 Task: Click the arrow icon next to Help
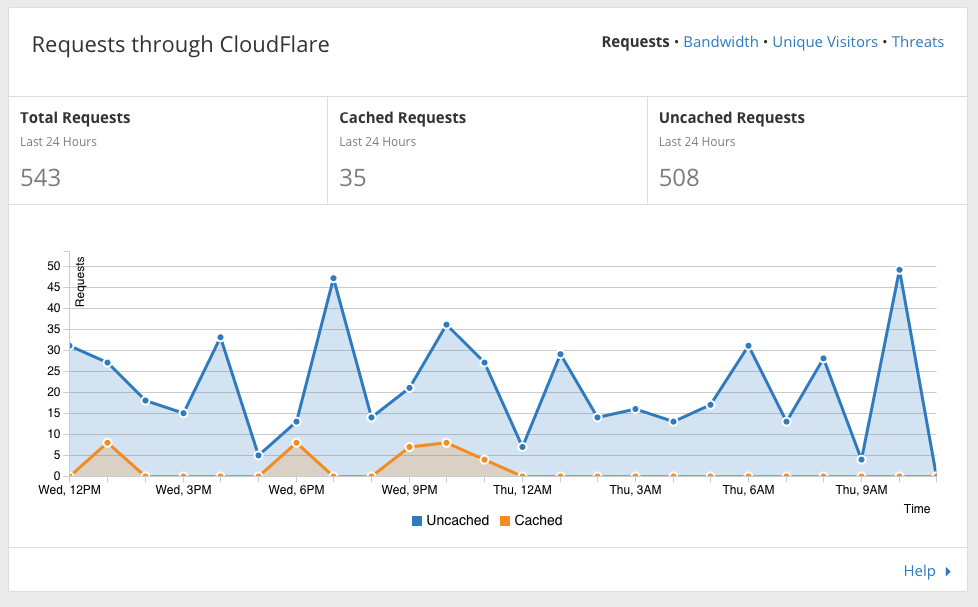(948, 571)
